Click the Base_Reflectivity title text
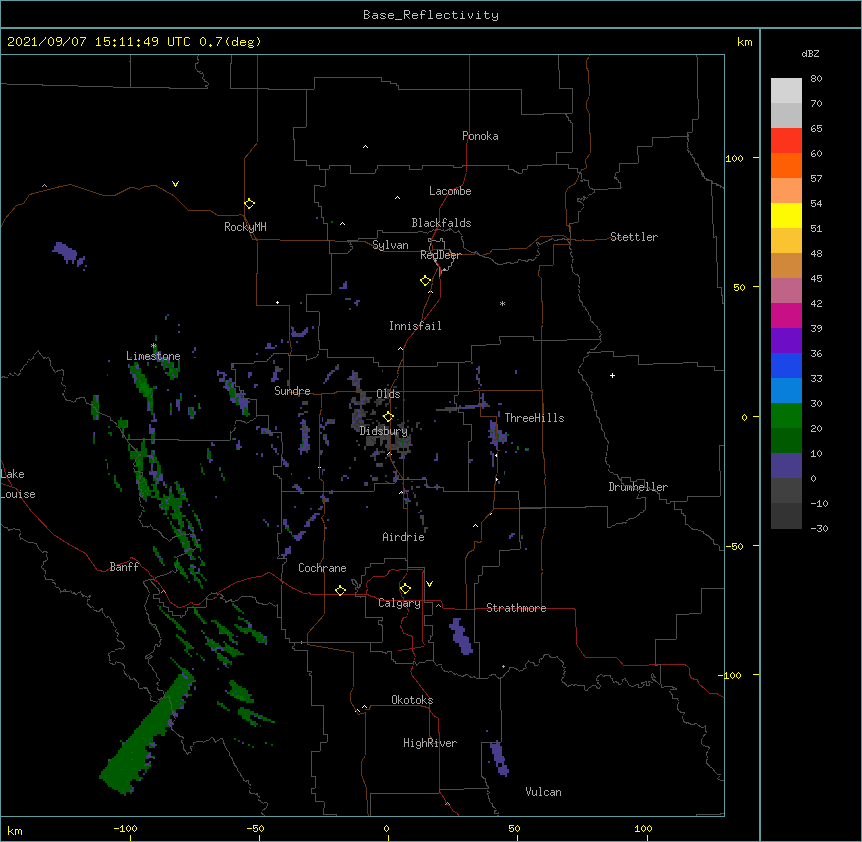This screenshot has width=862, height=842. coord(431,15)
